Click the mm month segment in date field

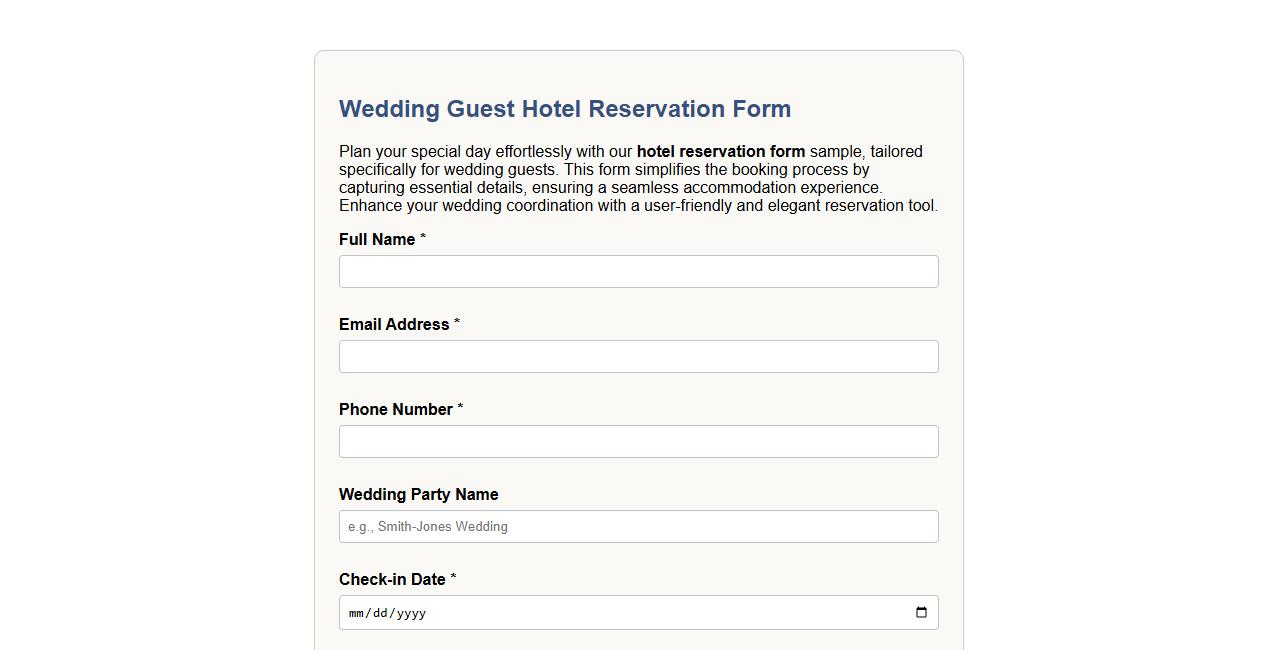pyautogui.click(x=359, y=613)
